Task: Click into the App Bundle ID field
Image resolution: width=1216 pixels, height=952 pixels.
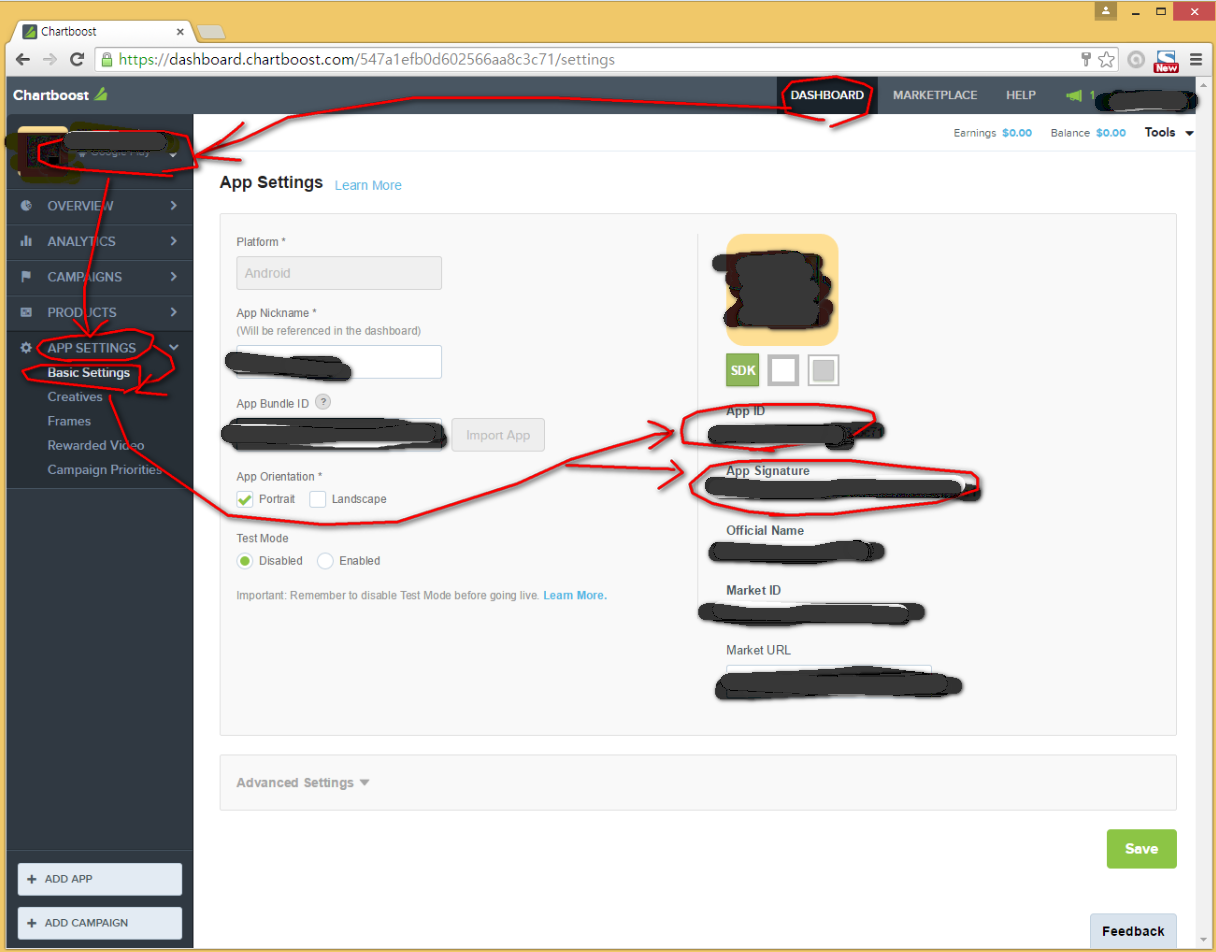Action: pyautogui.click(x=339, y=435)
